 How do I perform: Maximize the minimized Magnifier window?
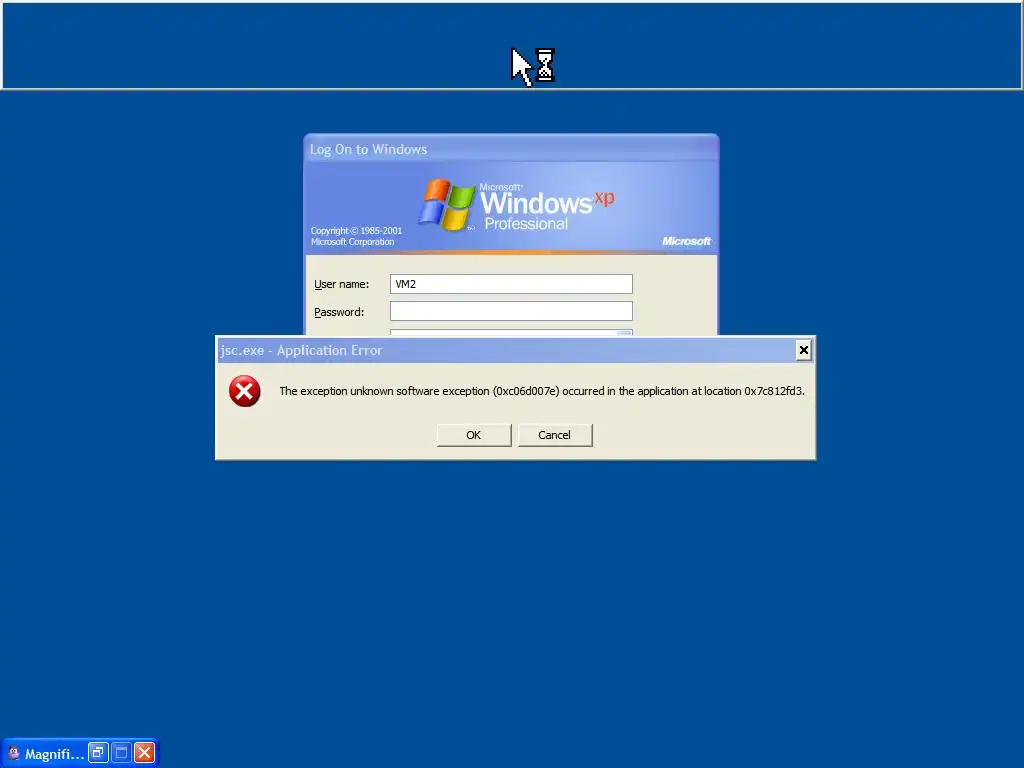point(121,753)
